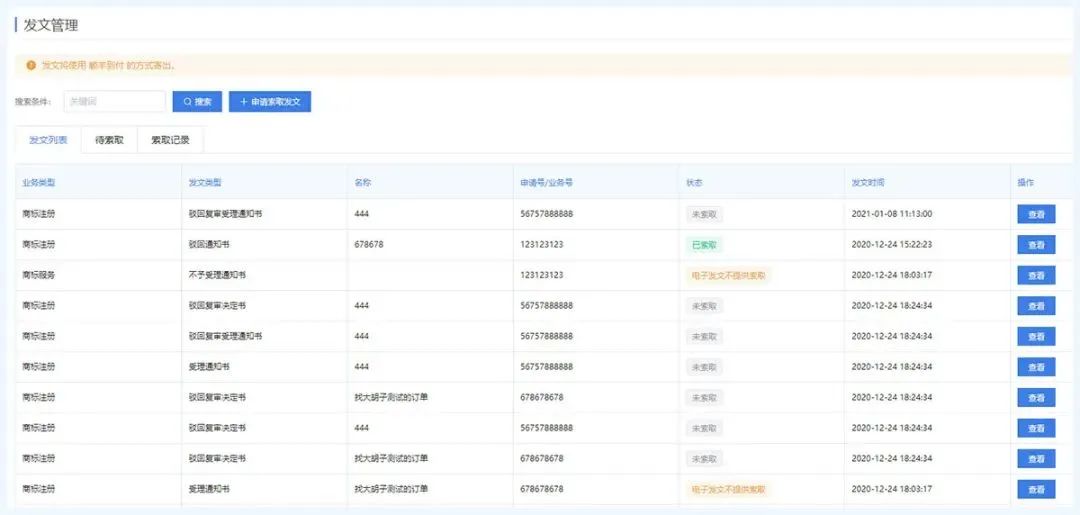Screen dimensions: 1080x515
Task: Click the plus icon on 申请索取发文
Action: 244,102
